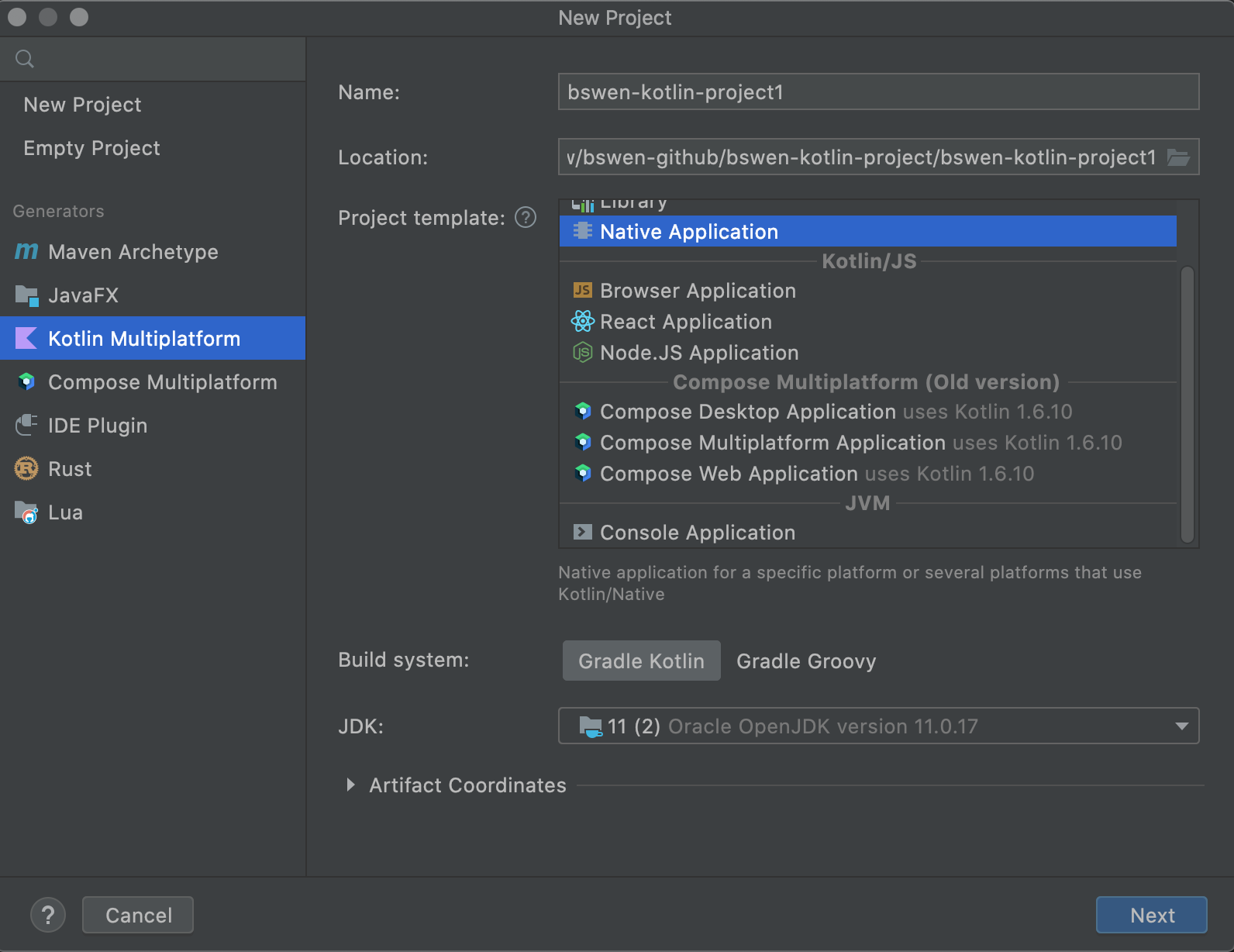Select React Application template

(x=868, y=321)
